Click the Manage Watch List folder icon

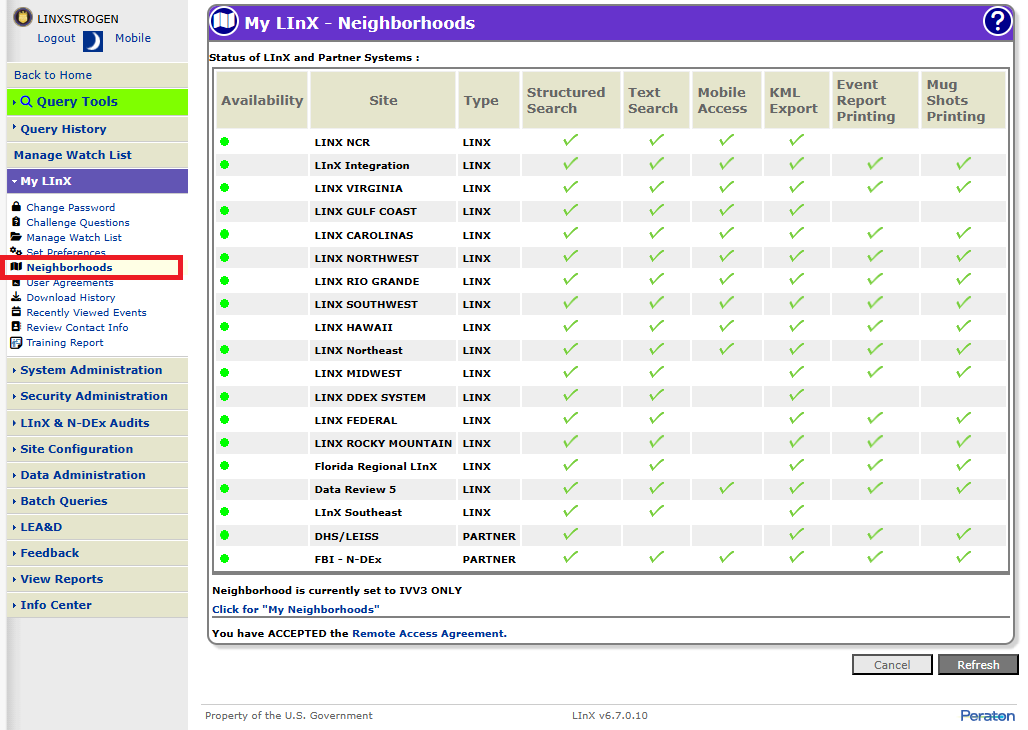coord(16,237)
